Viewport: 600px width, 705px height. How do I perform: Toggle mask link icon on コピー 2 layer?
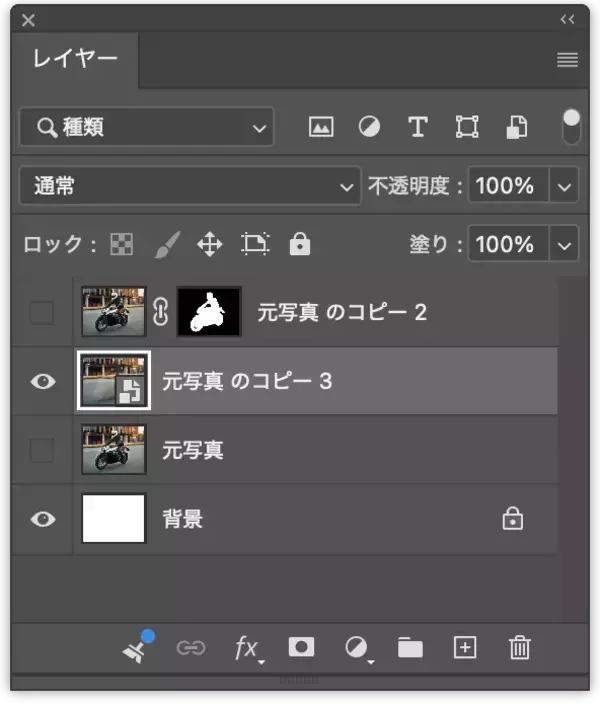[161, 312]
